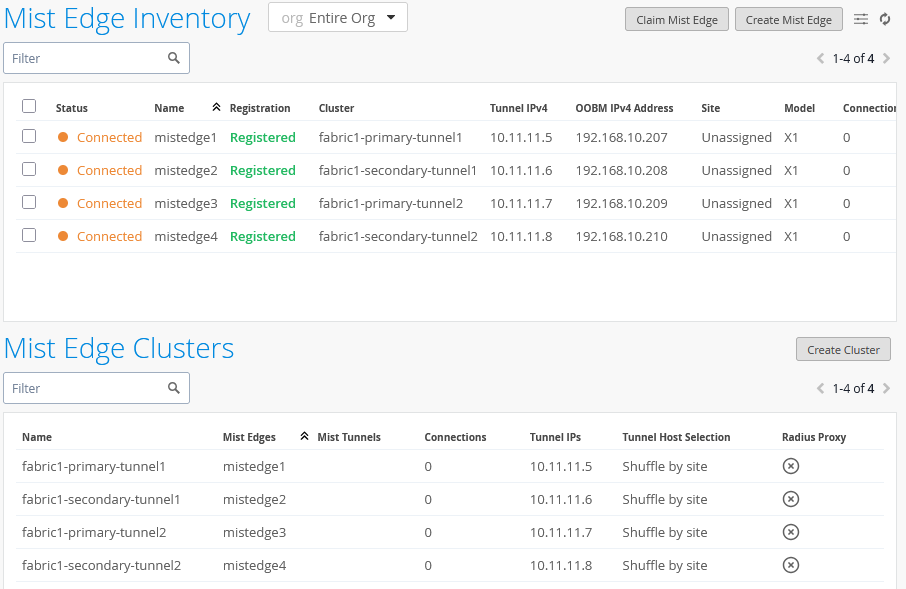
Task: Tick the checkbox for mistedge3
Action: [29, 202]
